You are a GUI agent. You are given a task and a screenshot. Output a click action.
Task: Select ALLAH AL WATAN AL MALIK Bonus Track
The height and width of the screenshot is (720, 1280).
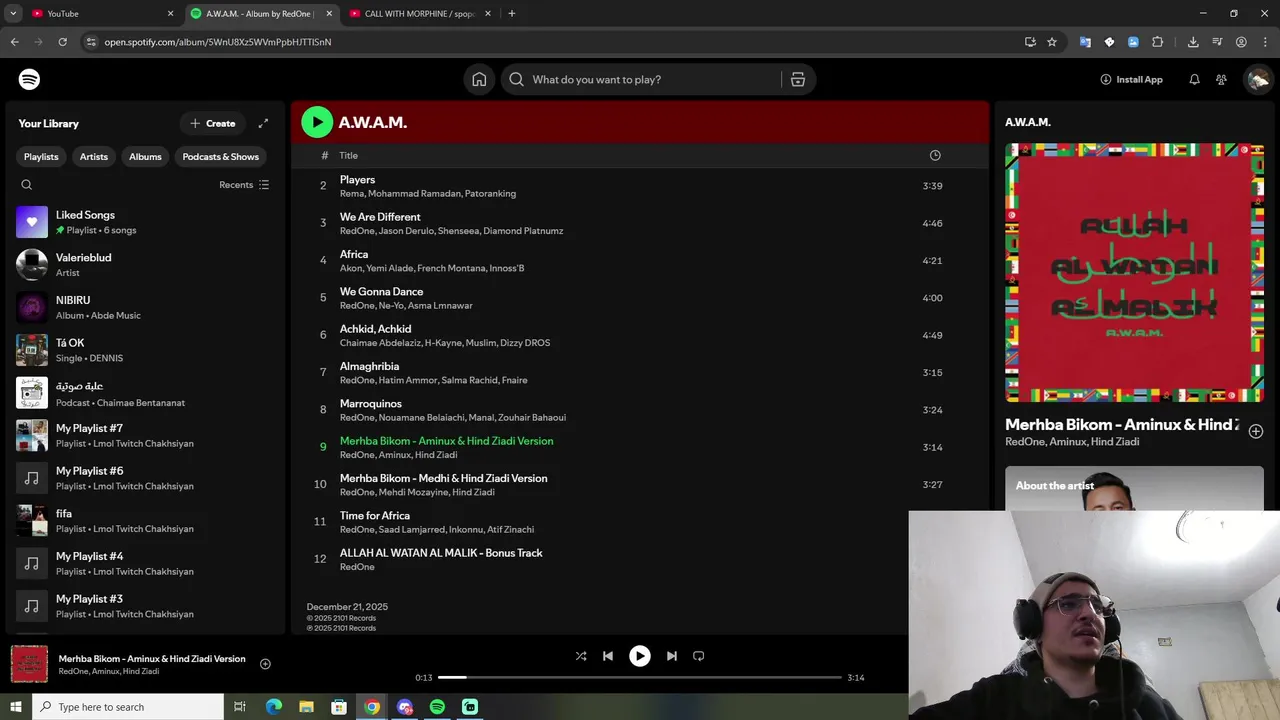click(x=441, y=553)
